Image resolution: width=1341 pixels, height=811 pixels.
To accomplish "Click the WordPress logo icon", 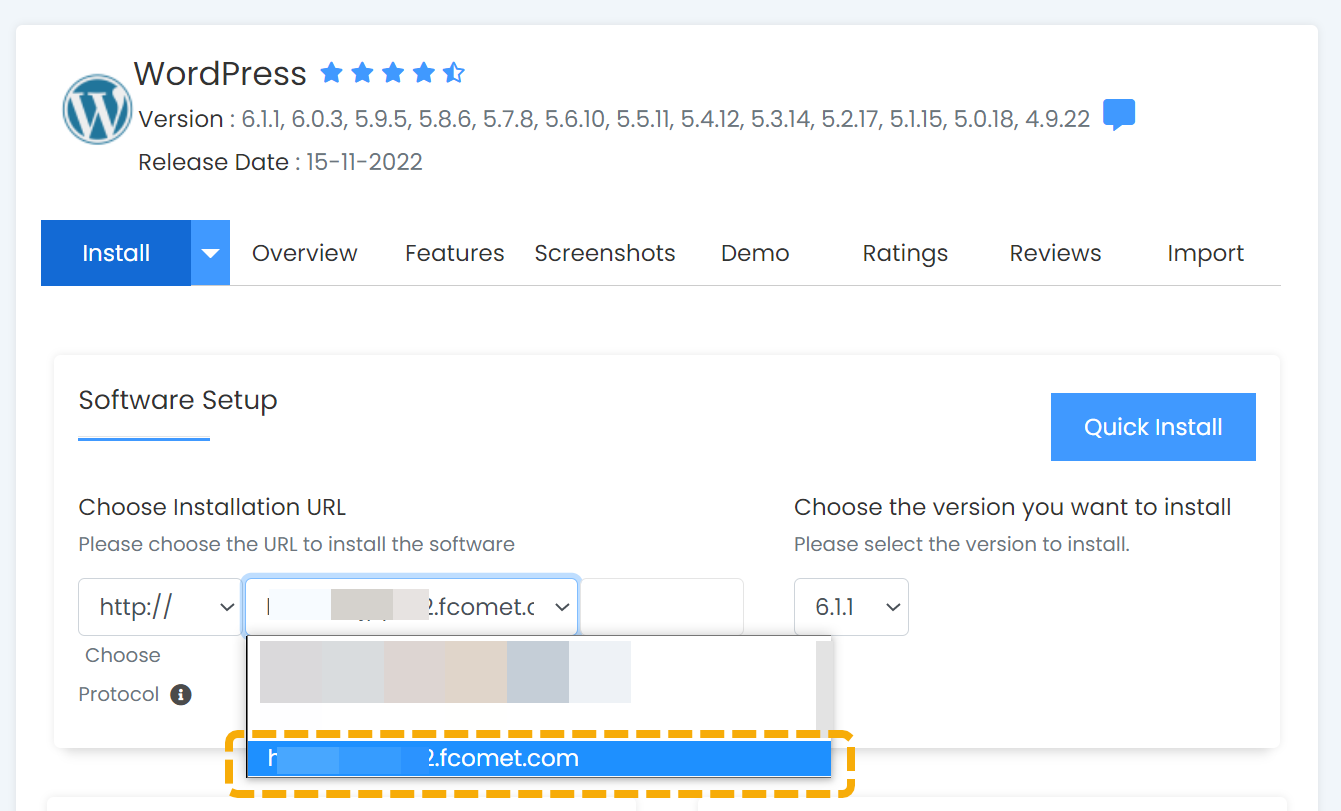I will (x=97, y=110).
